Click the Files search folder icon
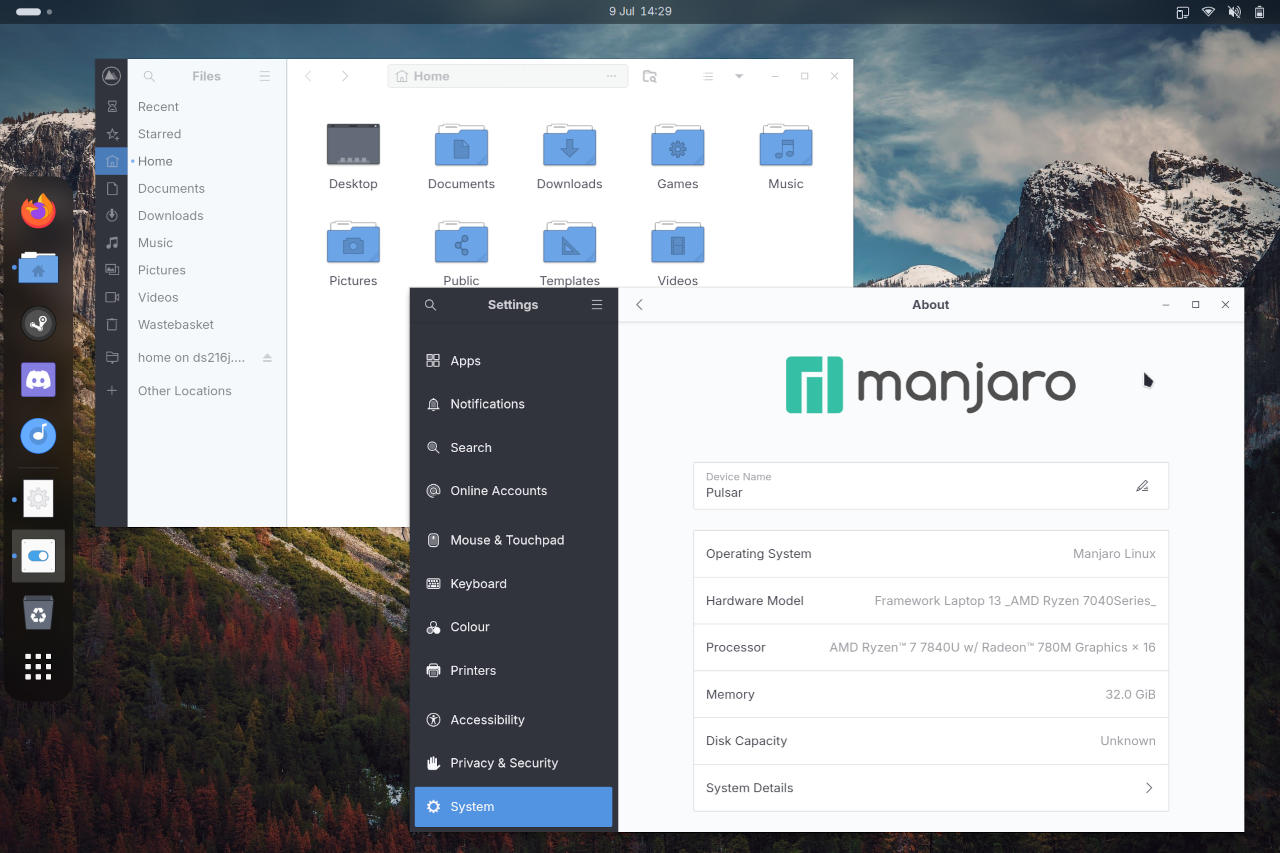This screenshot has height=853, width=1280. pos(650,76)
